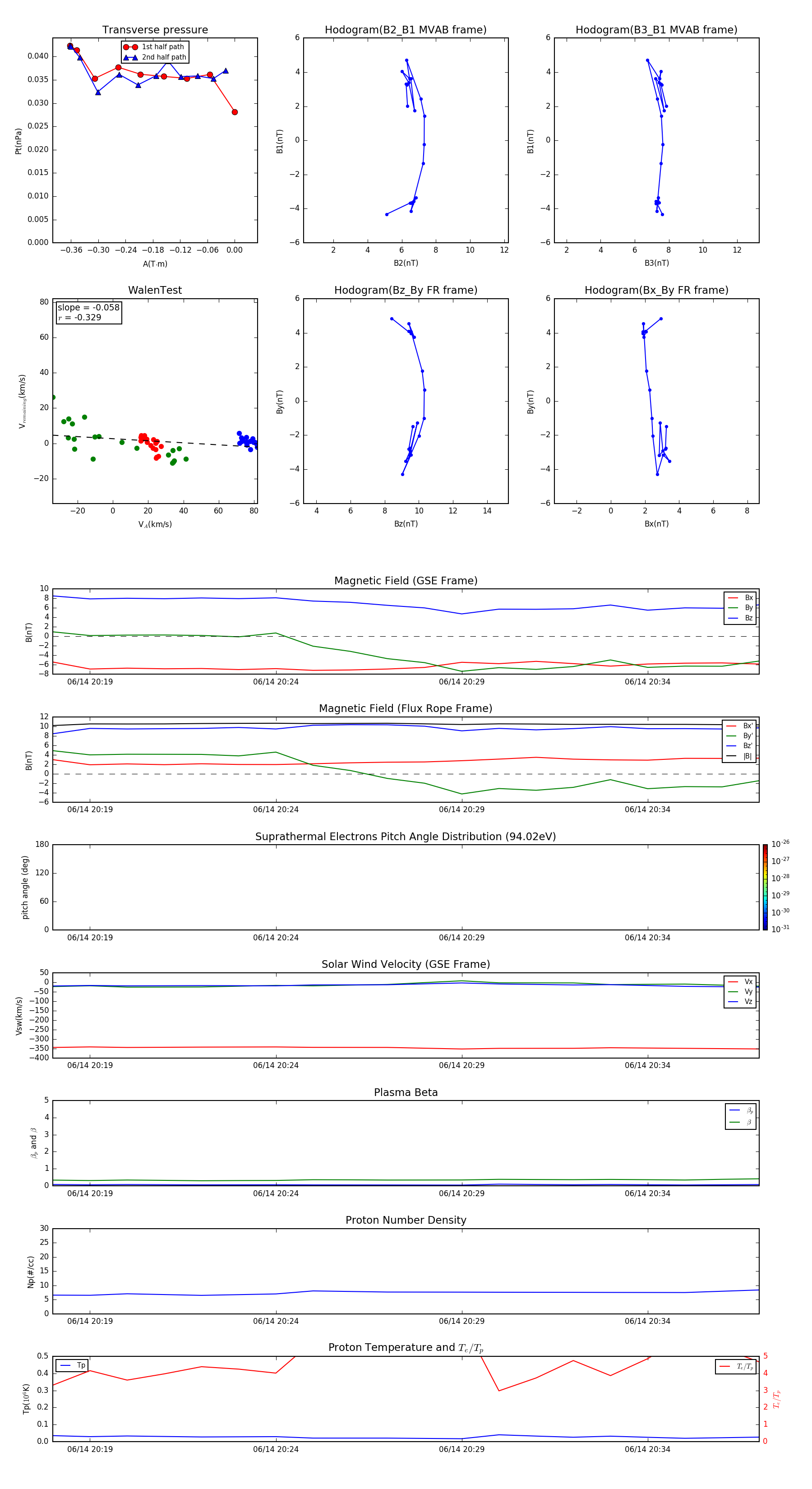Image resolution: width=812 pixels, height=1489 pixels.
Task: Click the pitch angle colorbar
Action: 765,887
